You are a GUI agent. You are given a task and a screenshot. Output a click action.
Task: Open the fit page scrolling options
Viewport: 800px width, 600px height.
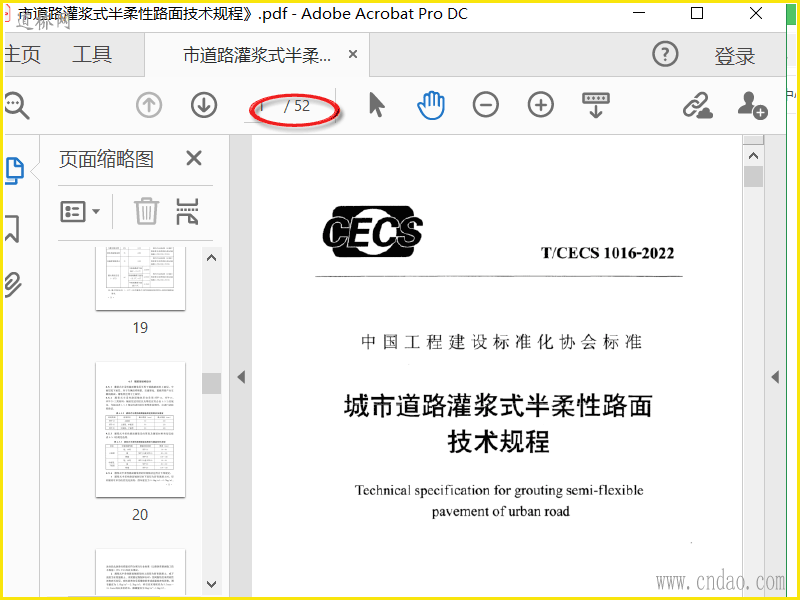[x=596, y=106]
